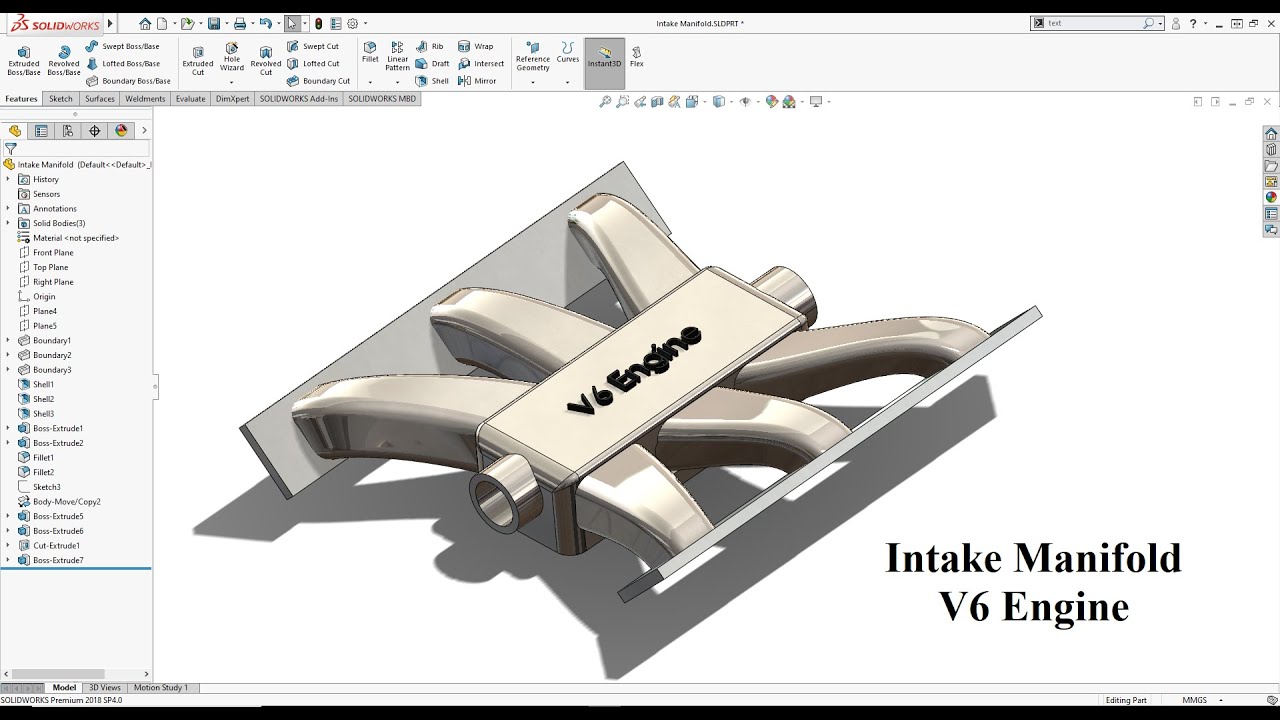The width and height of the screenshot is (1280, 720).
Task: Click the Rebuild traffic-light icon
Action: click(x=318, y=23)
